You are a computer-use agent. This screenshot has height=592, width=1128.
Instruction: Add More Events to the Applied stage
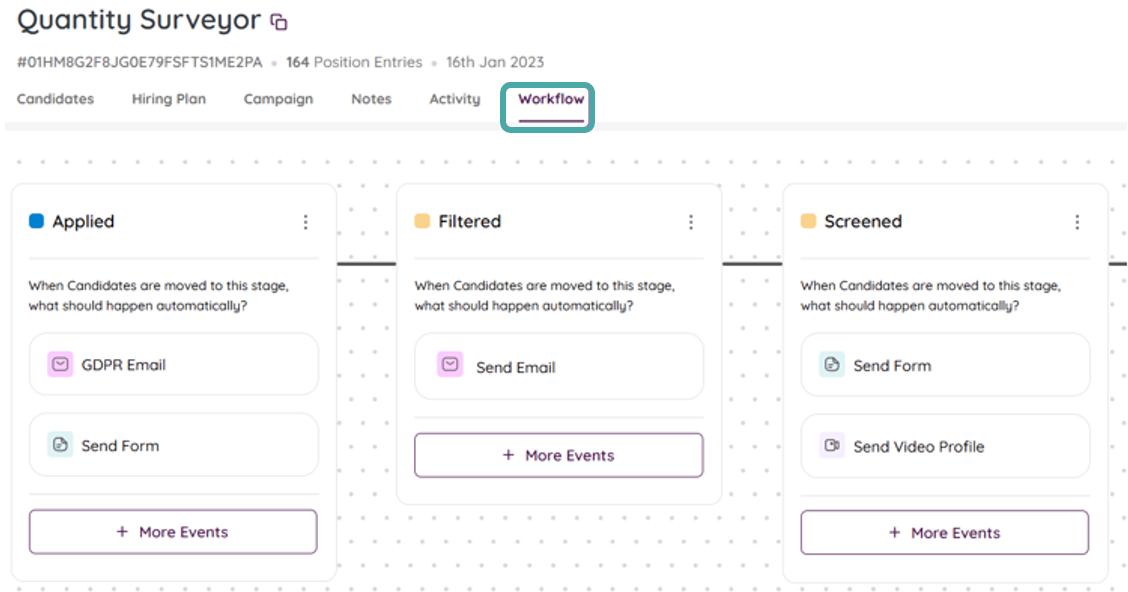click(173, 532)
